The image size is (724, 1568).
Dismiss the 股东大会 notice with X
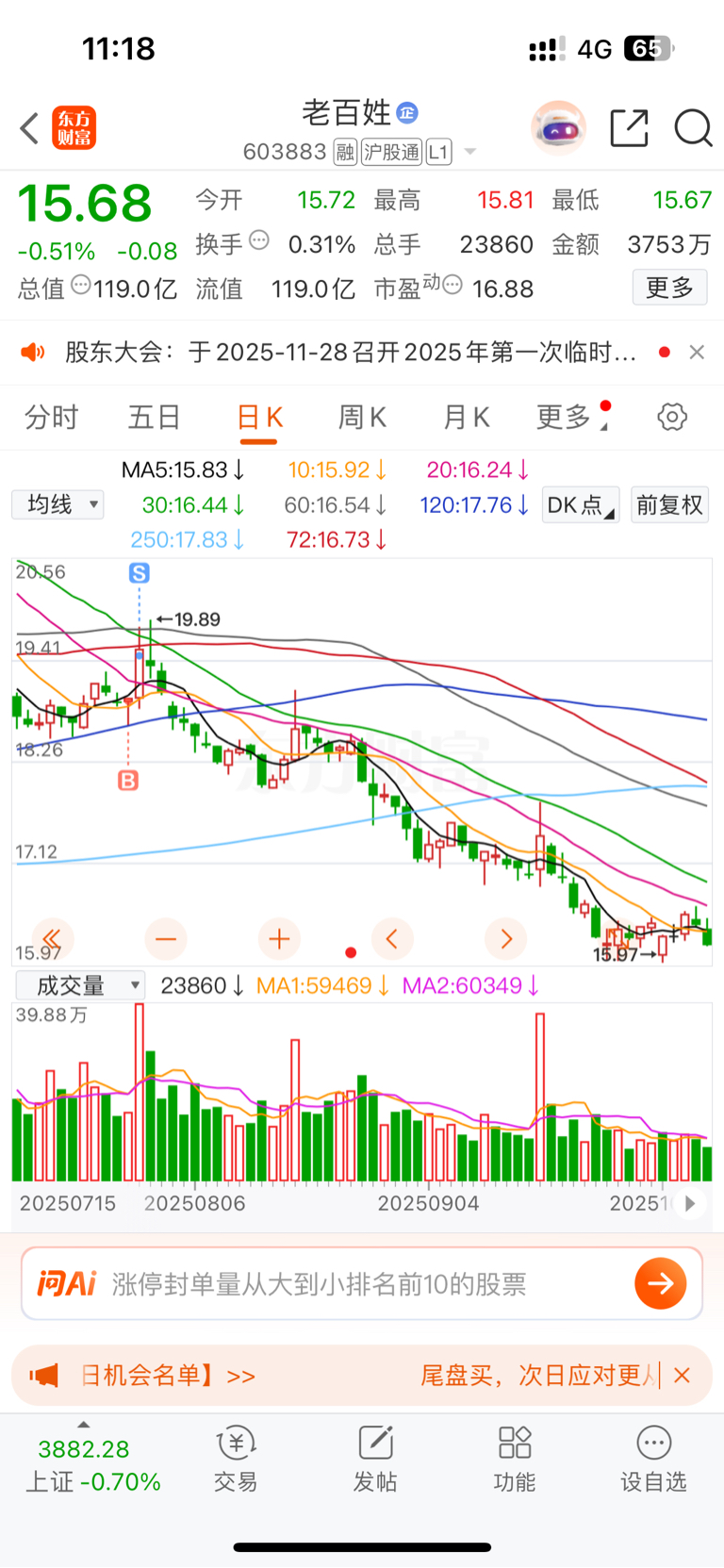tap(697, 352)
